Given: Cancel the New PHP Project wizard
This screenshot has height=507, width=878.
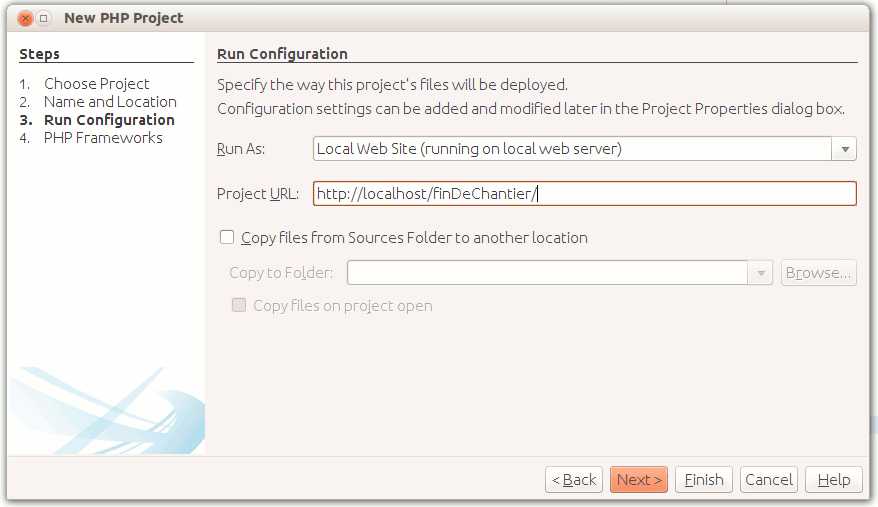Looking at the screenshot, I should (769, 480).
